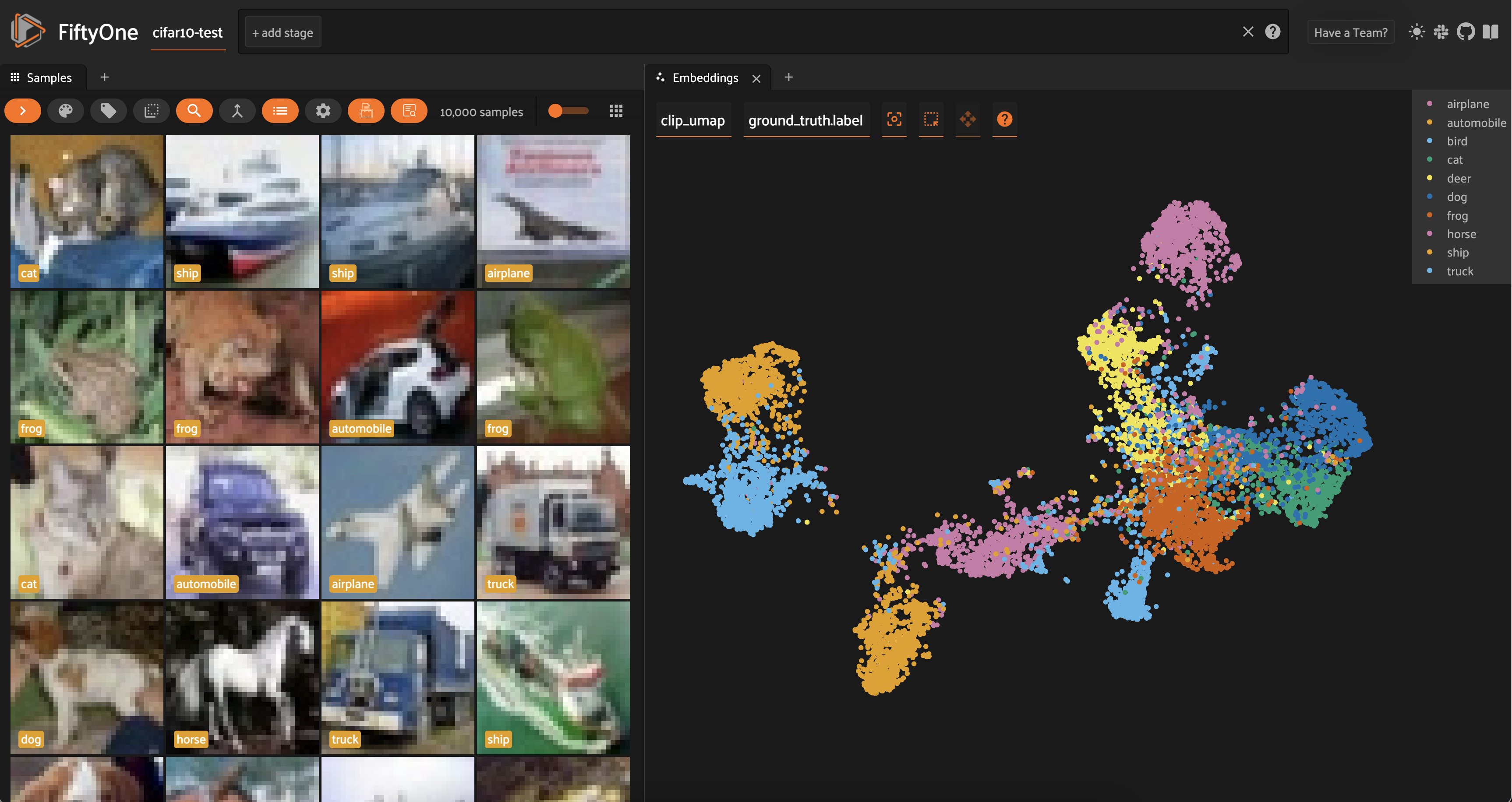
Task: Select the Embeddings panel tab
Action: point(704,77)
